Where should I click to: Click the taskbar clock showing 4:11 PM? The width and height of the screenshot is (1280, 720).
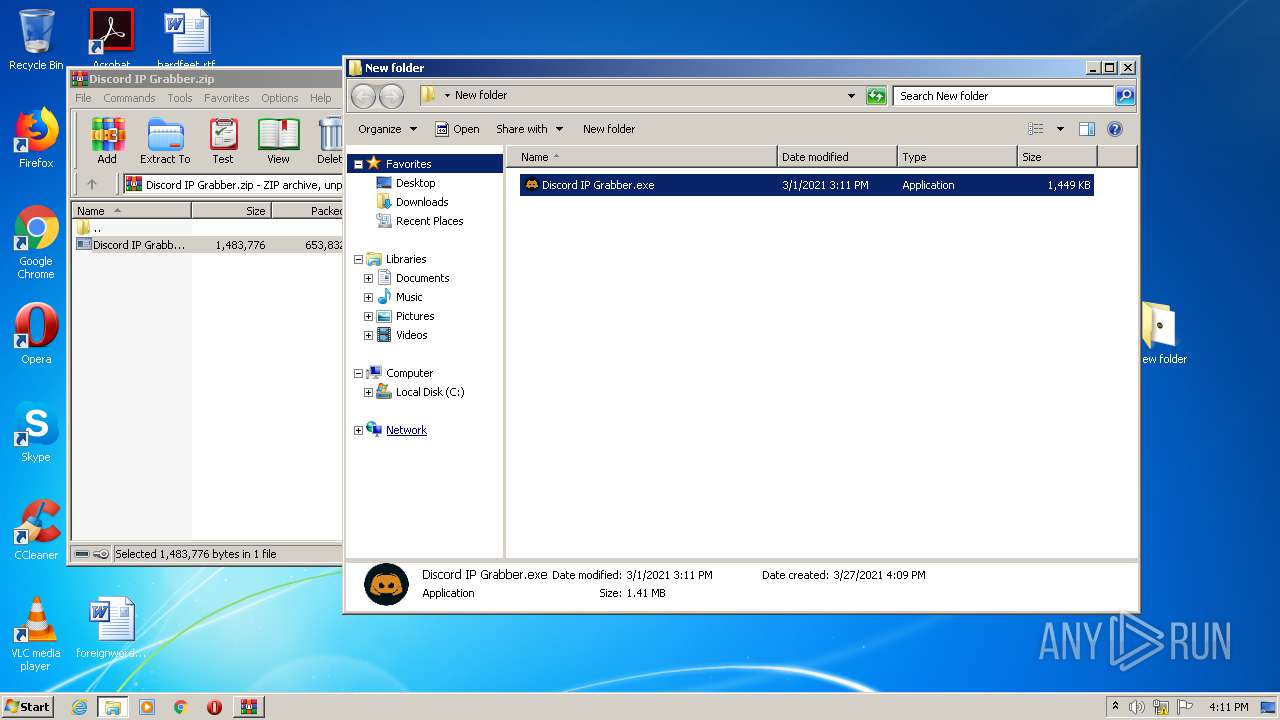(1228, 707)
